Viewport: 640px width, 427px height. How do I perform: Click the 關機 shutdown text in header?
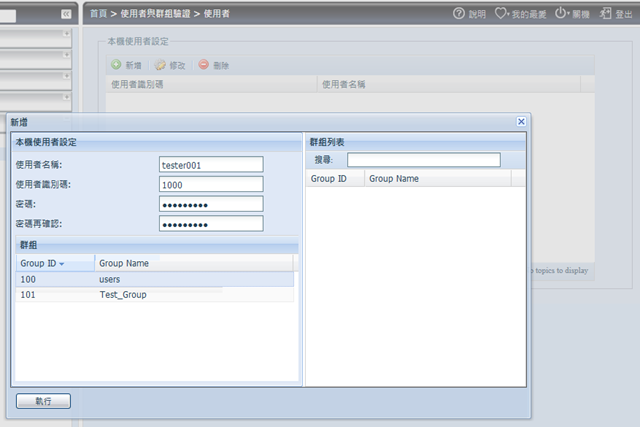581,14
